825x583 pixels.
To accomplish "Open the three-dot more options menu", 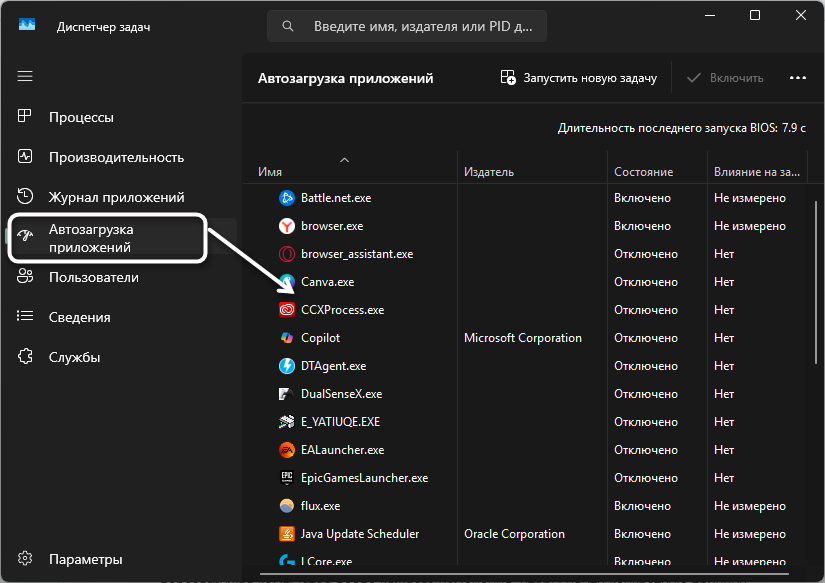I will point(797,78).
